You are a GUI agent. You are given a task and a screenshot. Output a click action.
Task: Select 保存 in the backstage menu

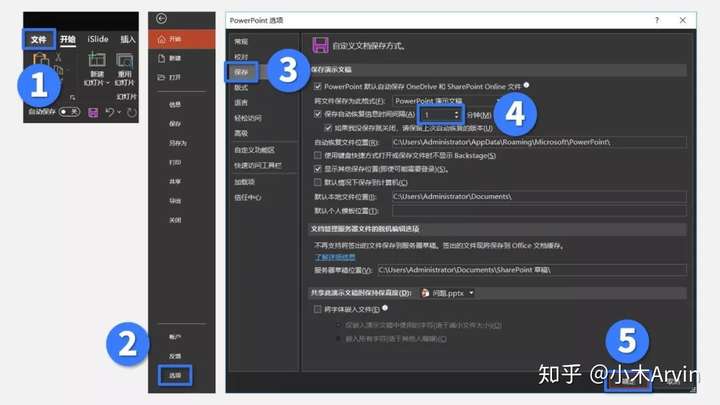point(175,124)
